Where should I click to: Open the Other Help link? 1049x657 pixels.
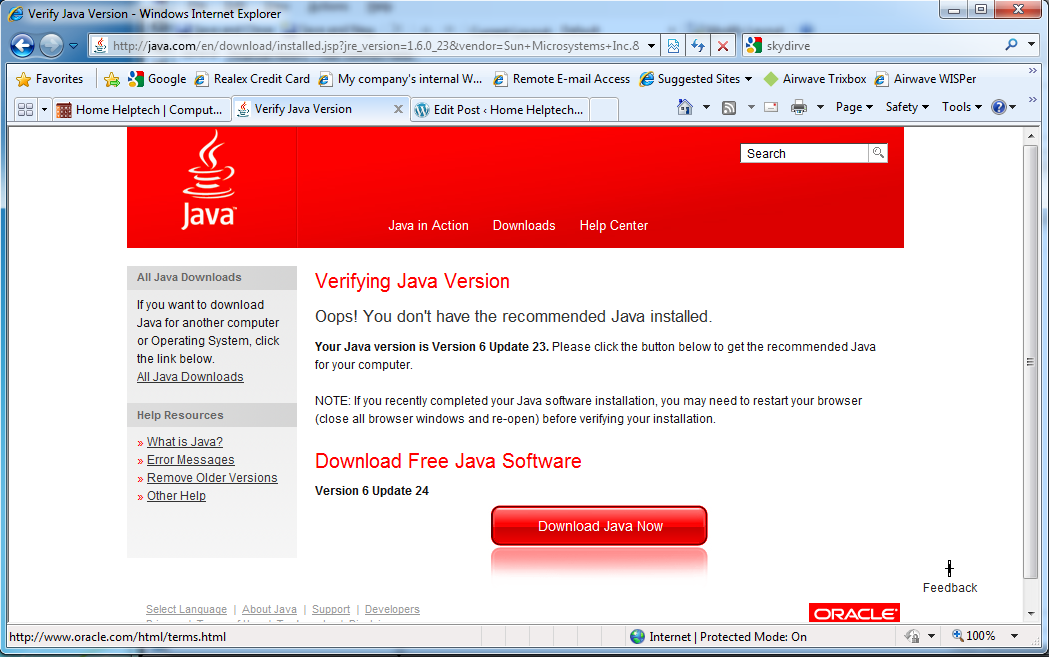176,496
